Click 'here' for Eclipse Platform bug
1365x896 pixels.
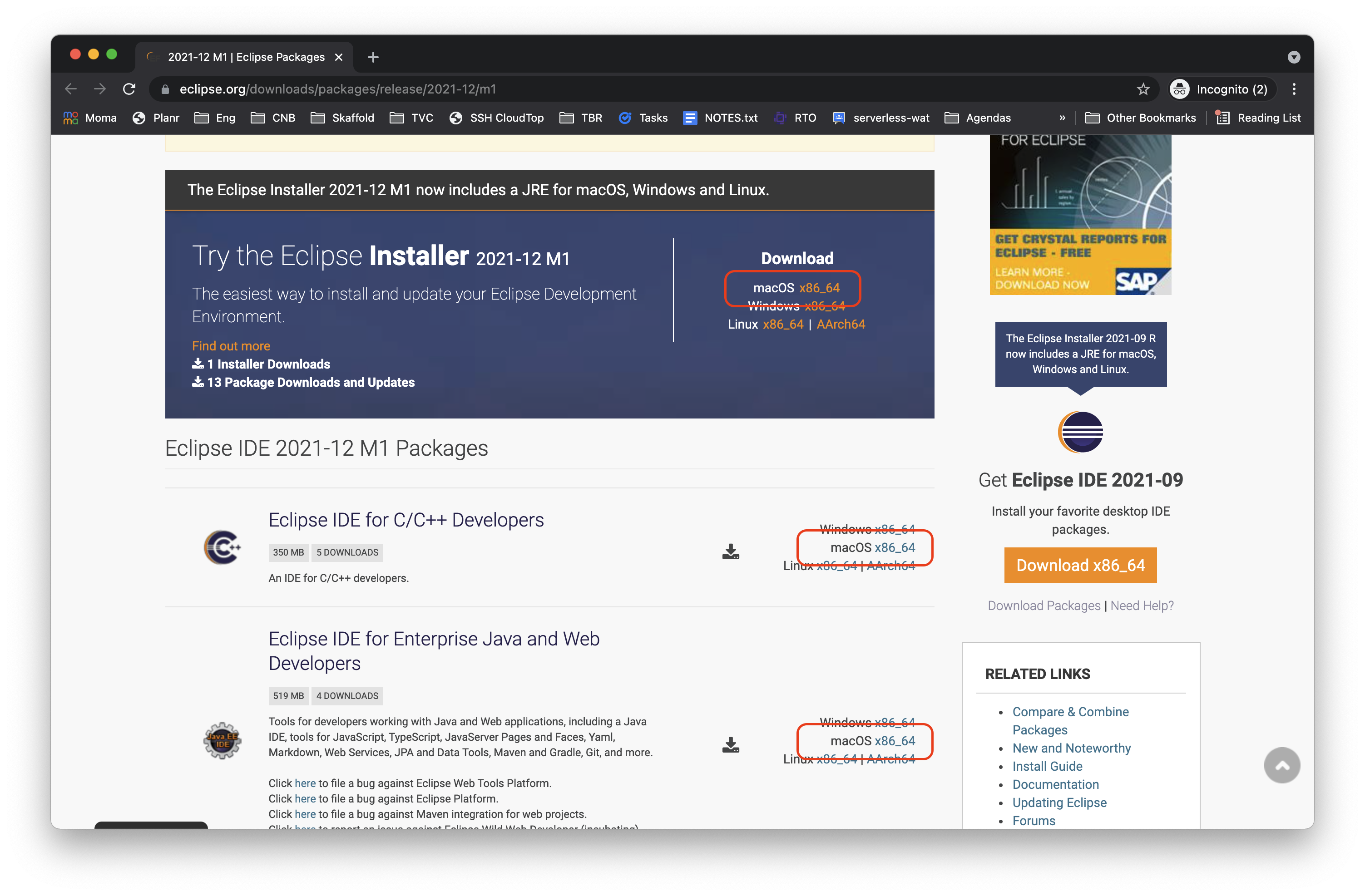click(x=305, y=798)
